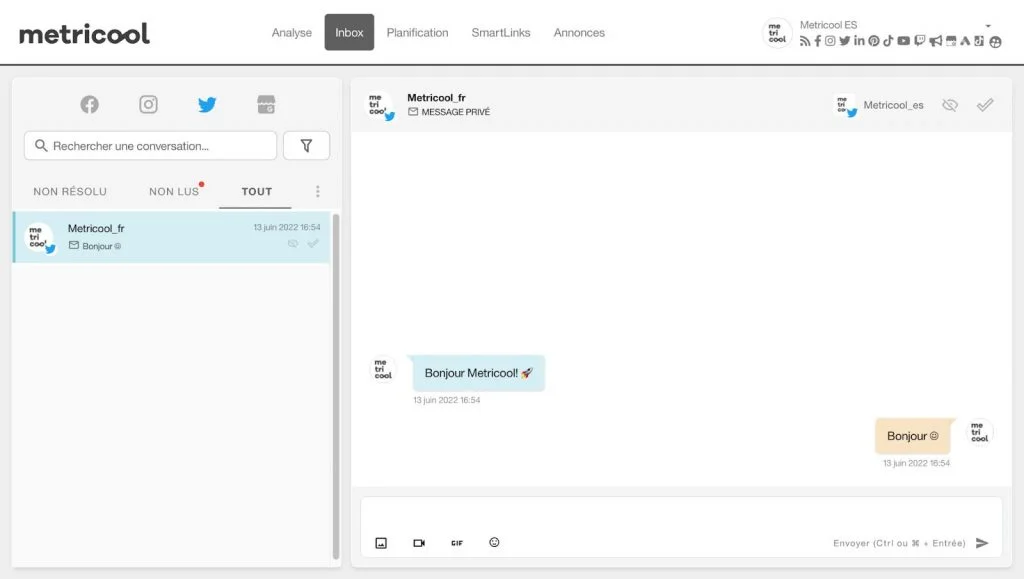The height and width of the screenshot is (579, 1024).
Task: Open the three-dot menu beside the tabs
Action: (317, 191)
